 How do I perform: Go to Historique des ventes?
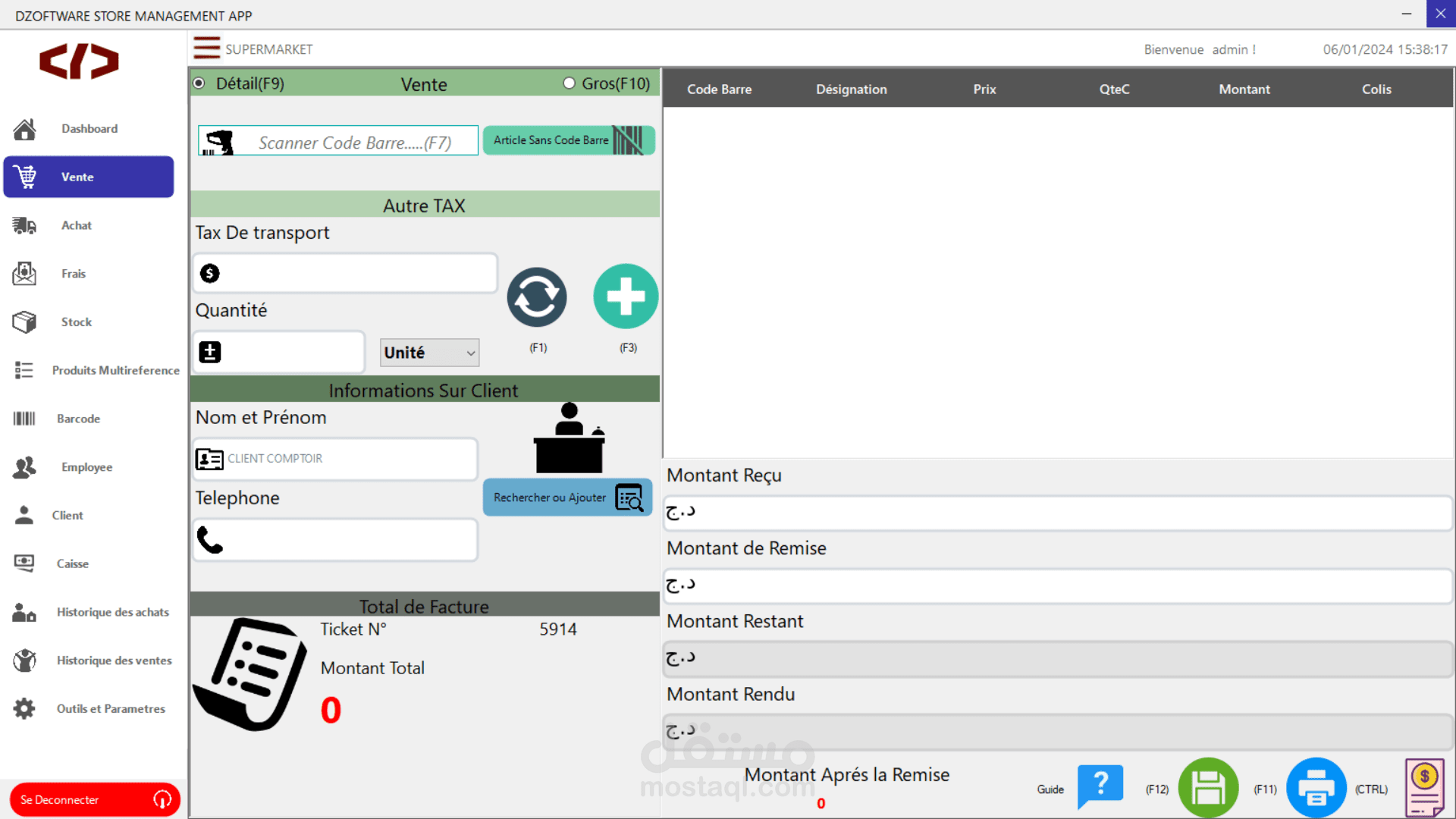(x=114, y=661)
